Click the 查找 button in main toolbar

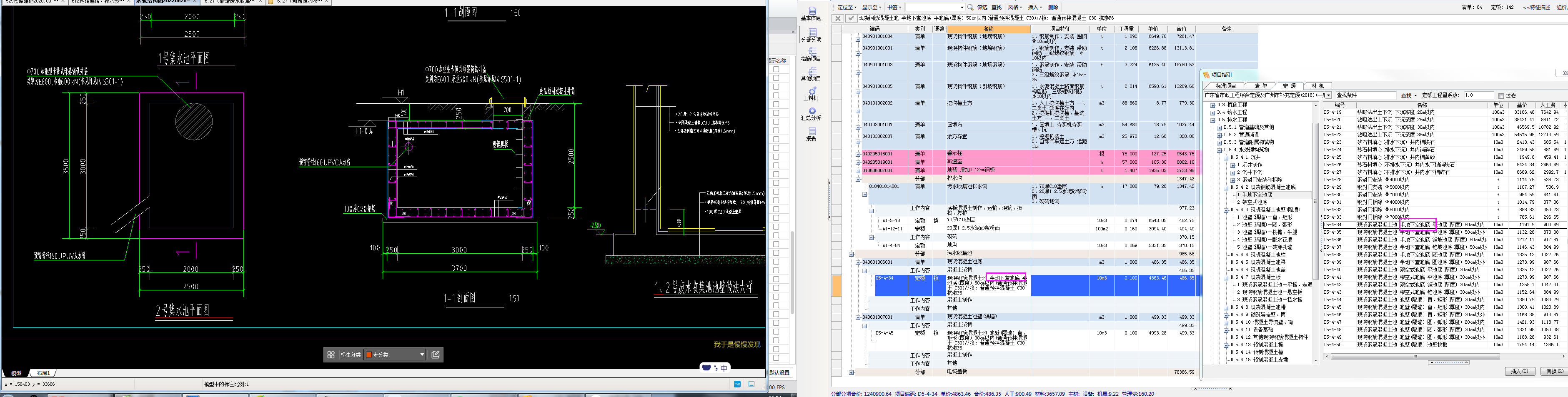click(997, 7)
